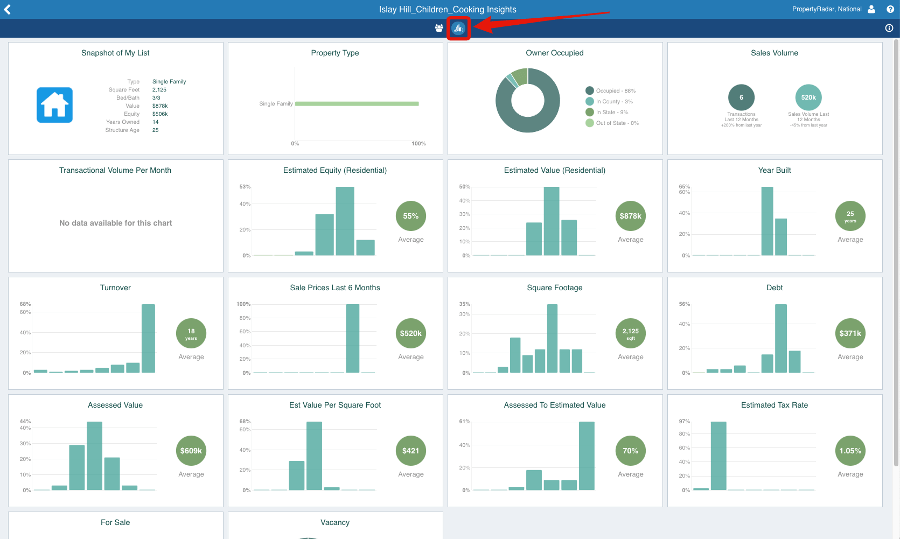Click the Owner Occupied donut chart
Image resolution: width=902 pixels, height=539 pixels.
528,101
